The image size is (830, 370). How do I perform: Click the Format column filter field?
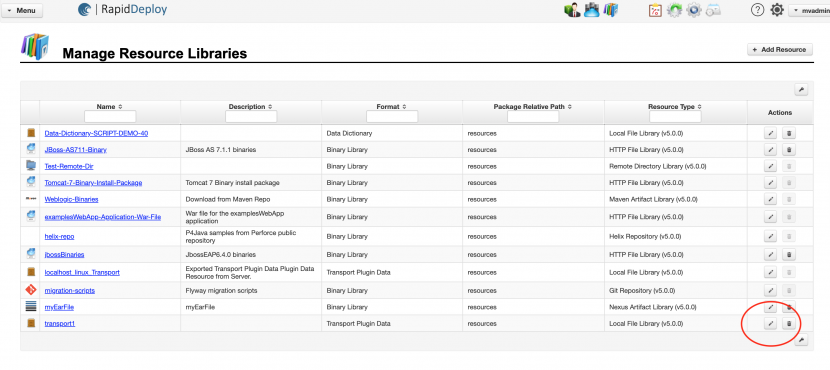click(x=392, y=116)
